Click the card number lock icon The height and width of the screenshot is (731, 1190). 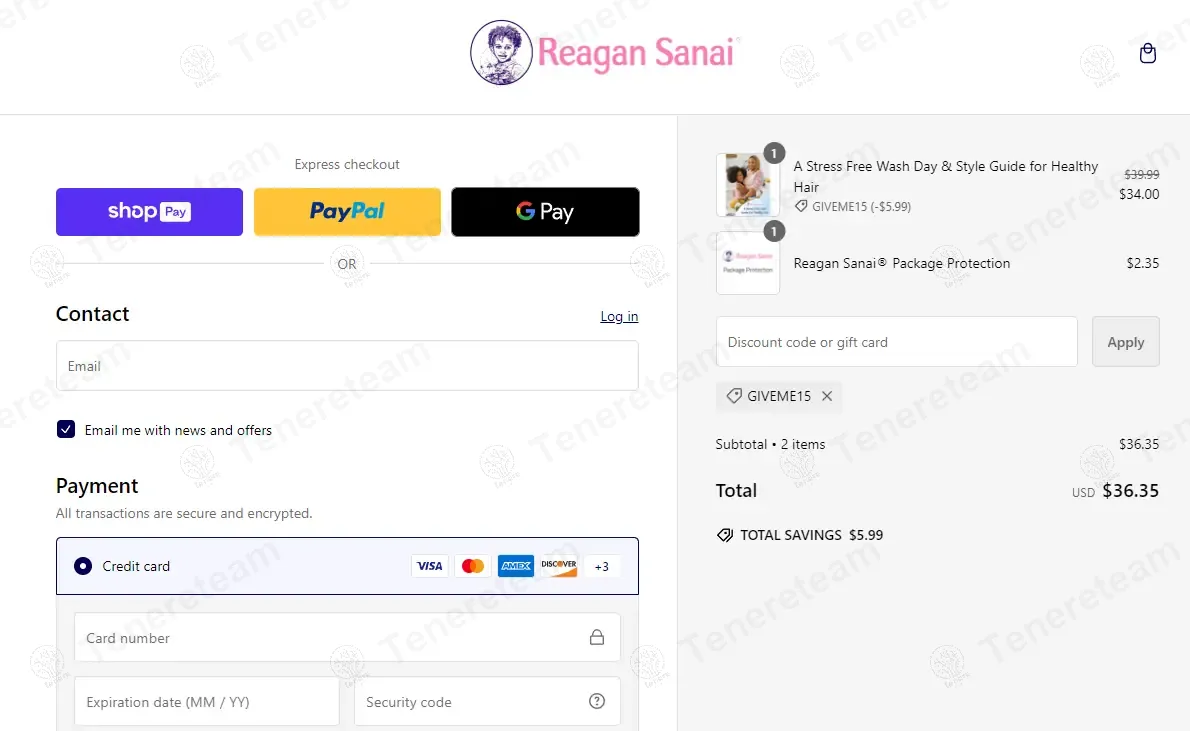pos(597,638)
